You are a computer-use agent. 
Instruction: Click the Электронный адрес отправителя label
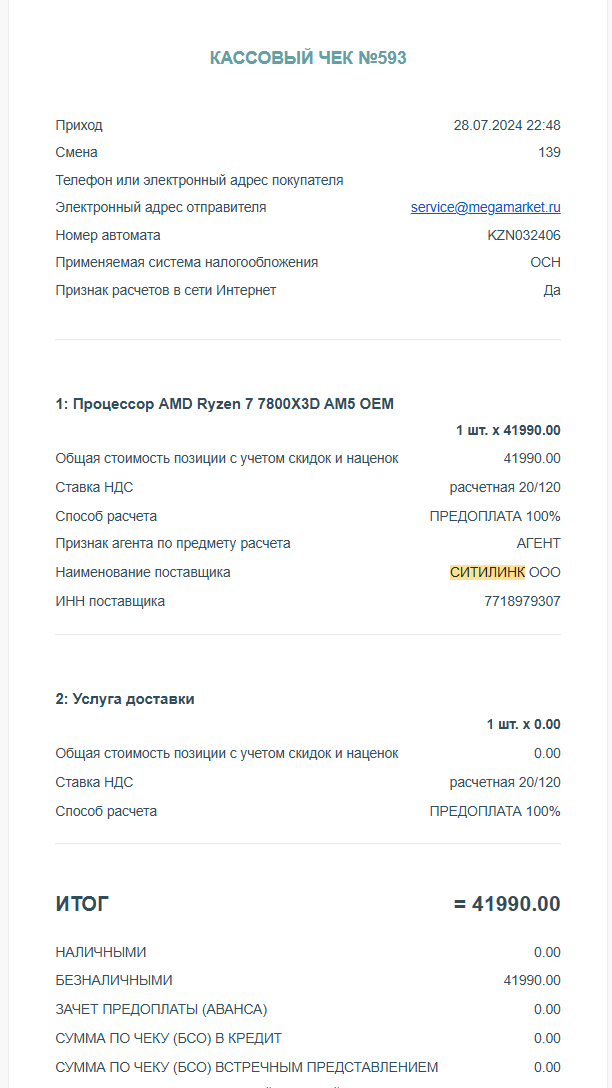[161, 208]
